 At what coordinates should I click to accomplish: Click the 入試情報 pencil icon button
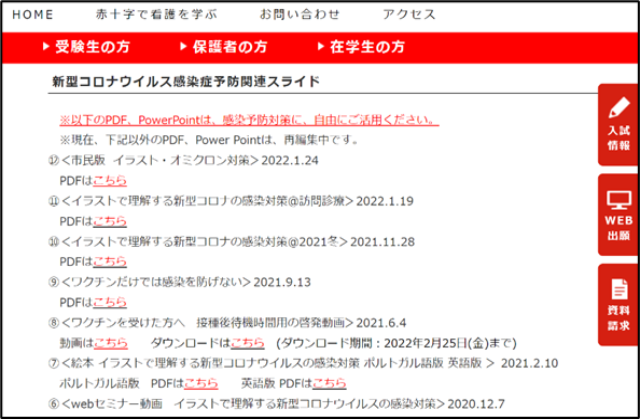point(618,125)
